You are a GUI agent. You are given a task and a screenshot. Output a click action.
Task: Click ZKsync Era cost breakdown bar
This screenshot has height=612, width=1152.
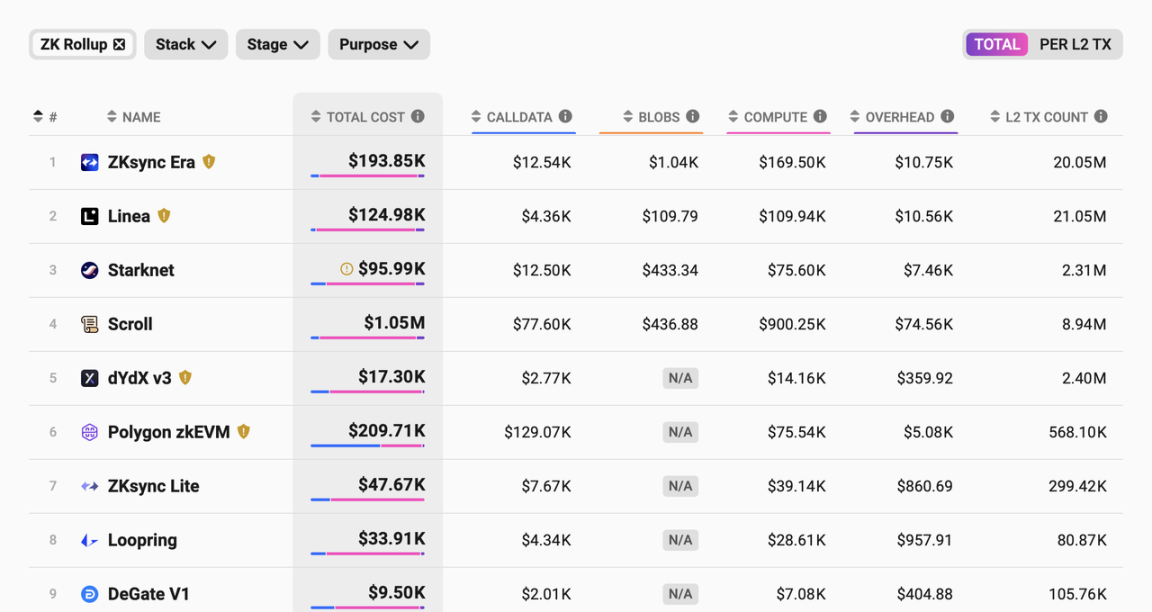click(367, 176)
